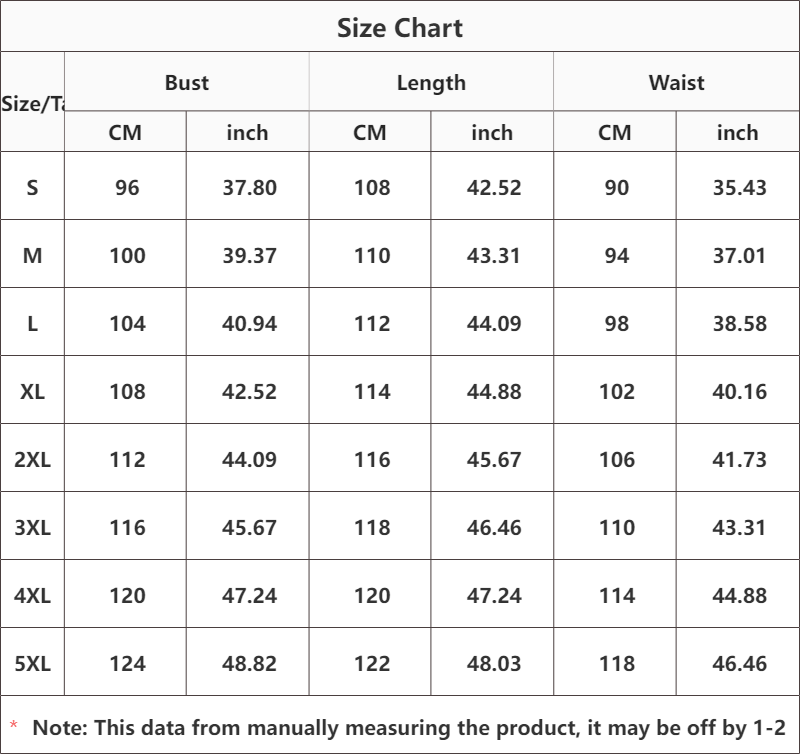The image size is (800, 756).
Task: Click the red asterisk beside the note
Action: (x=13, y=725)
